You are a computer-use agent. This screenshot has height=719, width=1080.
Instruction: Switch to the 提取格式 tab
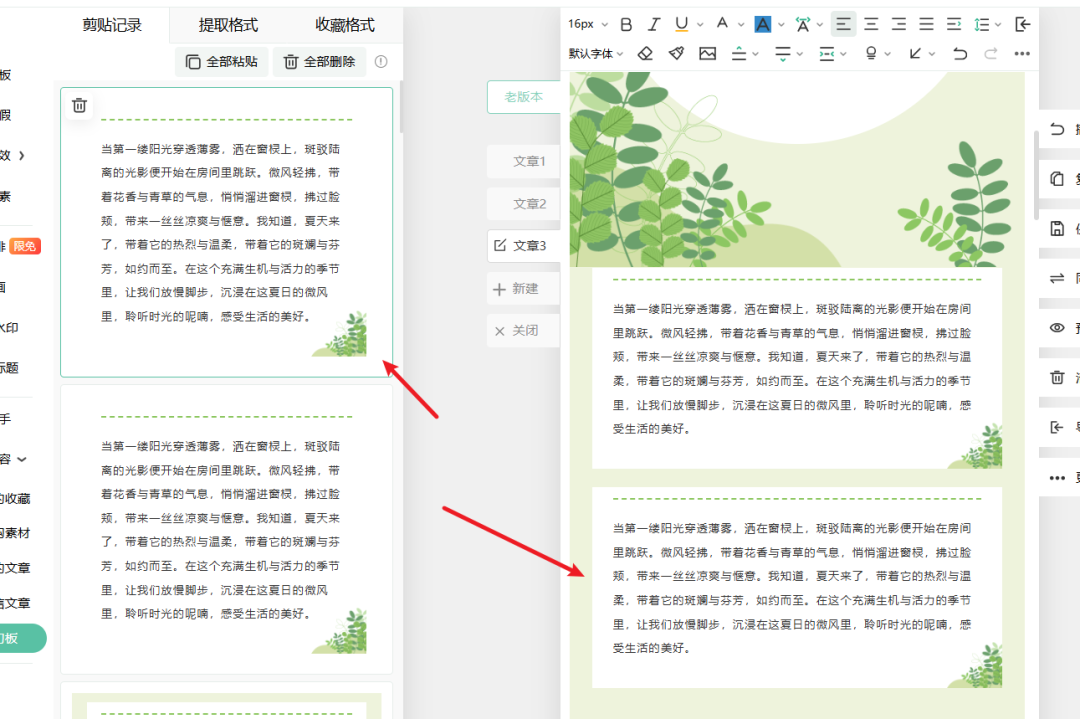(228, 25)
